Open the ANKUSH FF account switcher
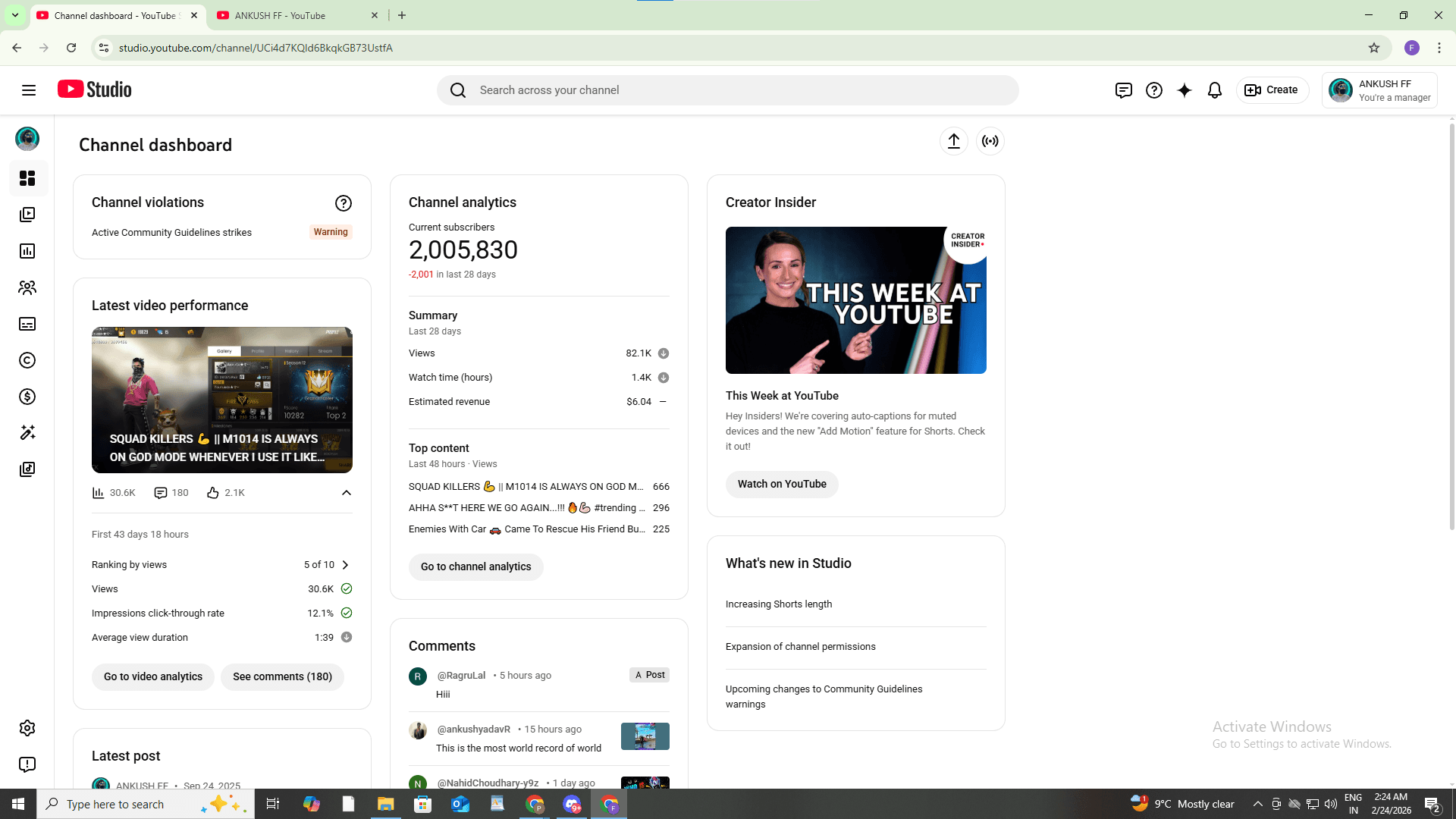 1379,90
